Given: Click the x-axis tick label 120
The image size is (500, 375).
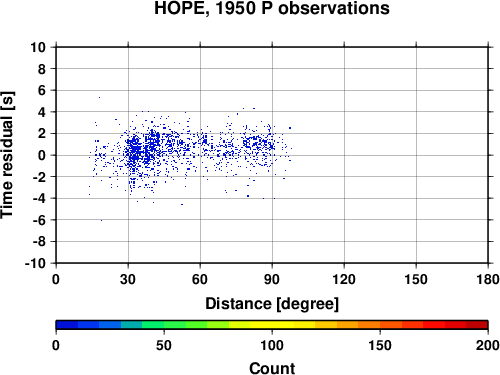Looking at the screenshot, I should [344, 279].
